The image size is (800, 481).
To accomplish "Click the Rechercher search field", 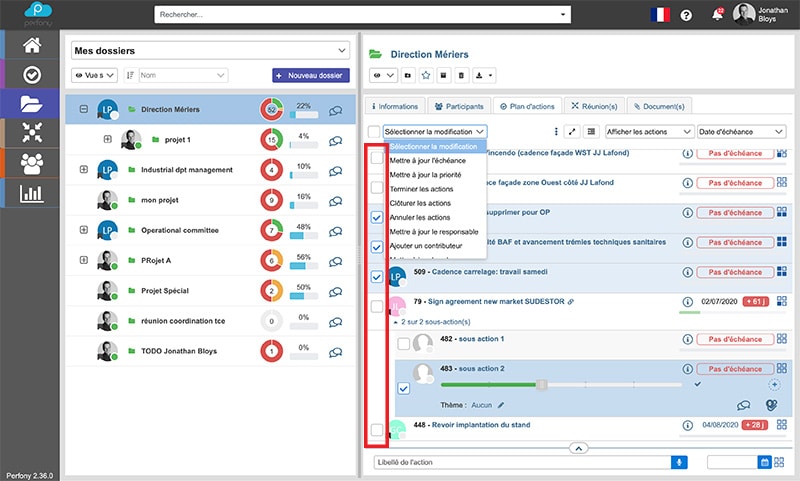I will (364, 15).
